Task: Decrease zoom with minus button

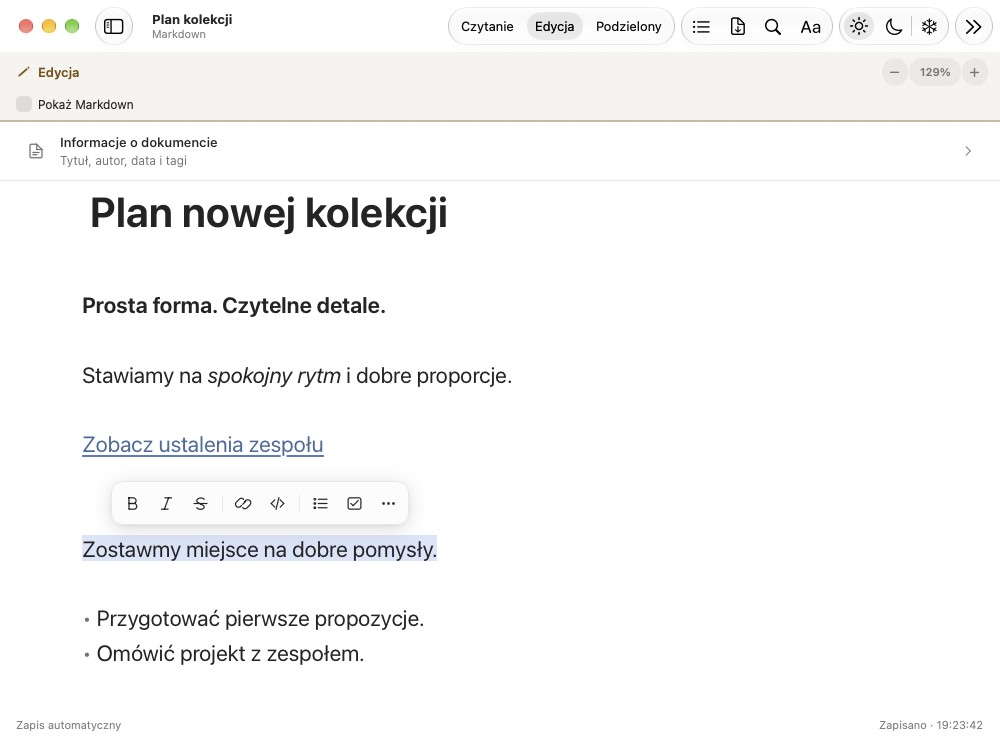Action: point(895,72)
